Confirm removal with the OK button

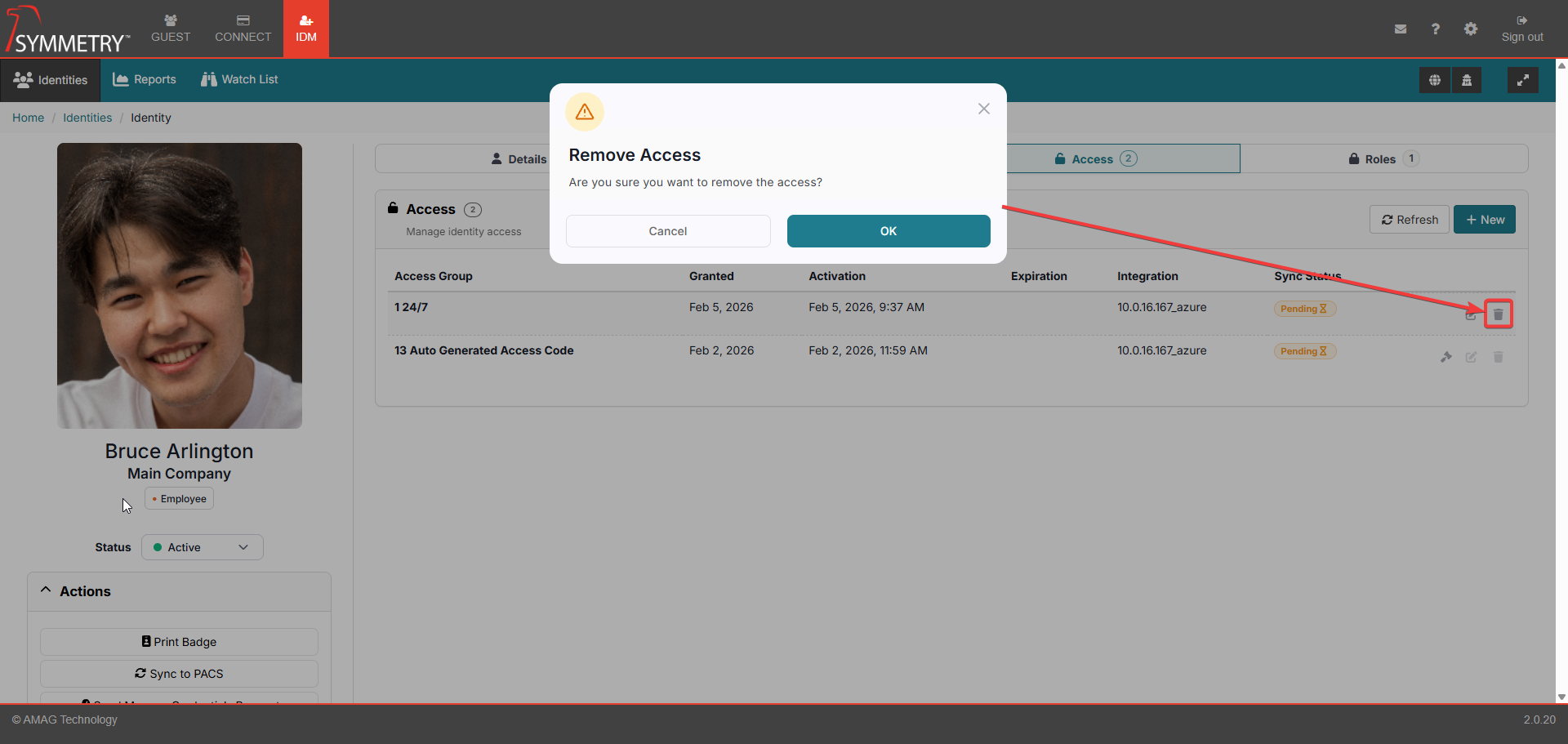(889, 231)
